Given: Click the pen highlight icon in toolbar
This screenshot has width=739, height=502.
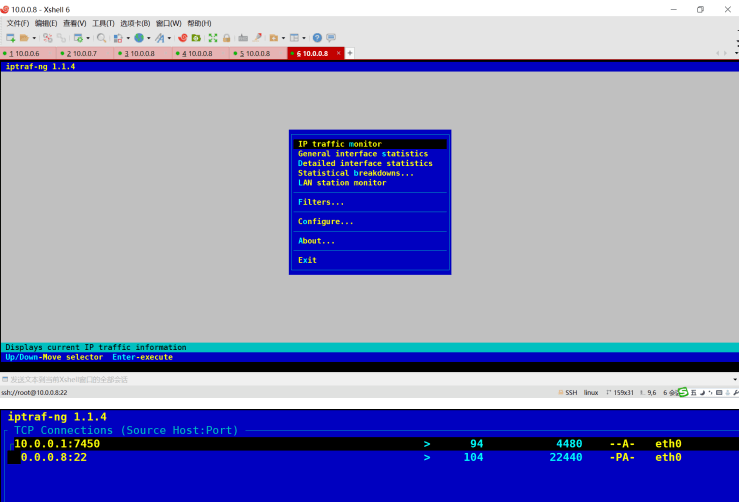Looking at the screenshot, I should (x=257, y=38).
